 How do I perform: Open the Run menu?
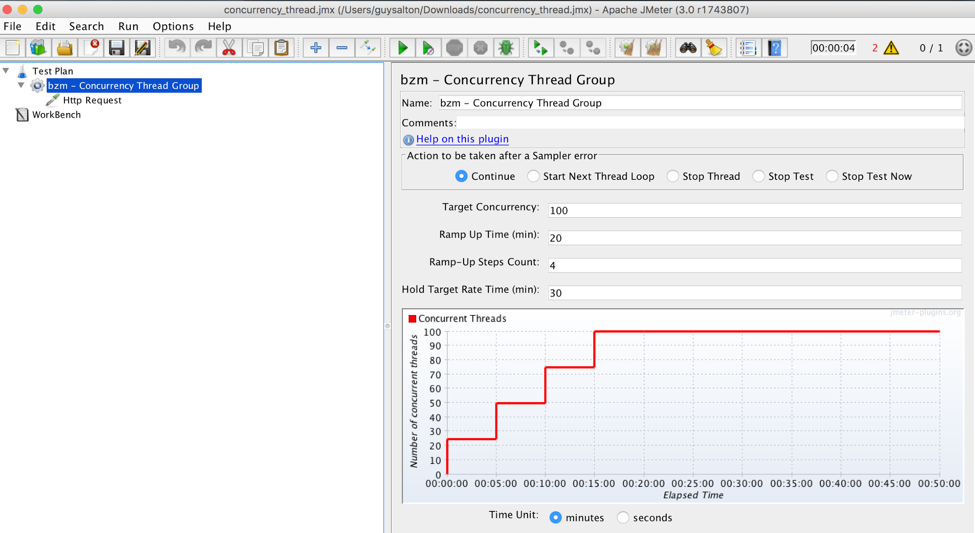(x=128, y=26)
